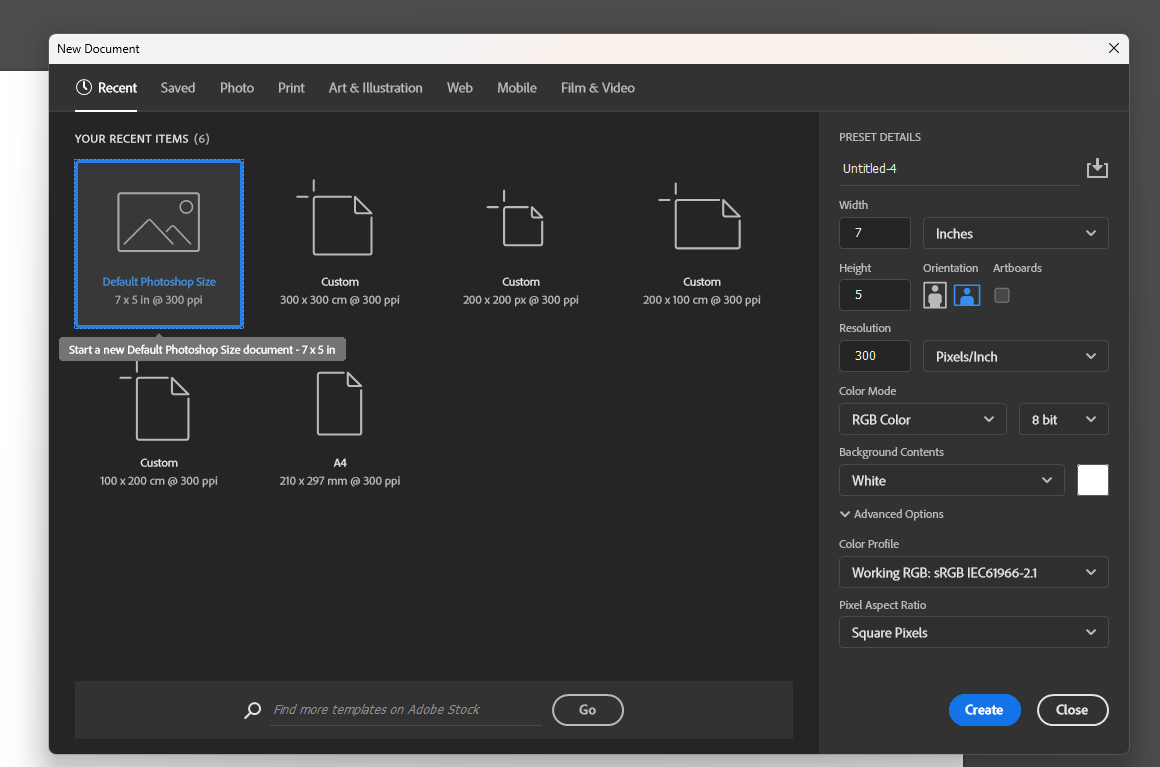Open the Art & Illustration tab
This screenshot has height=767, width=1160.
375,88
